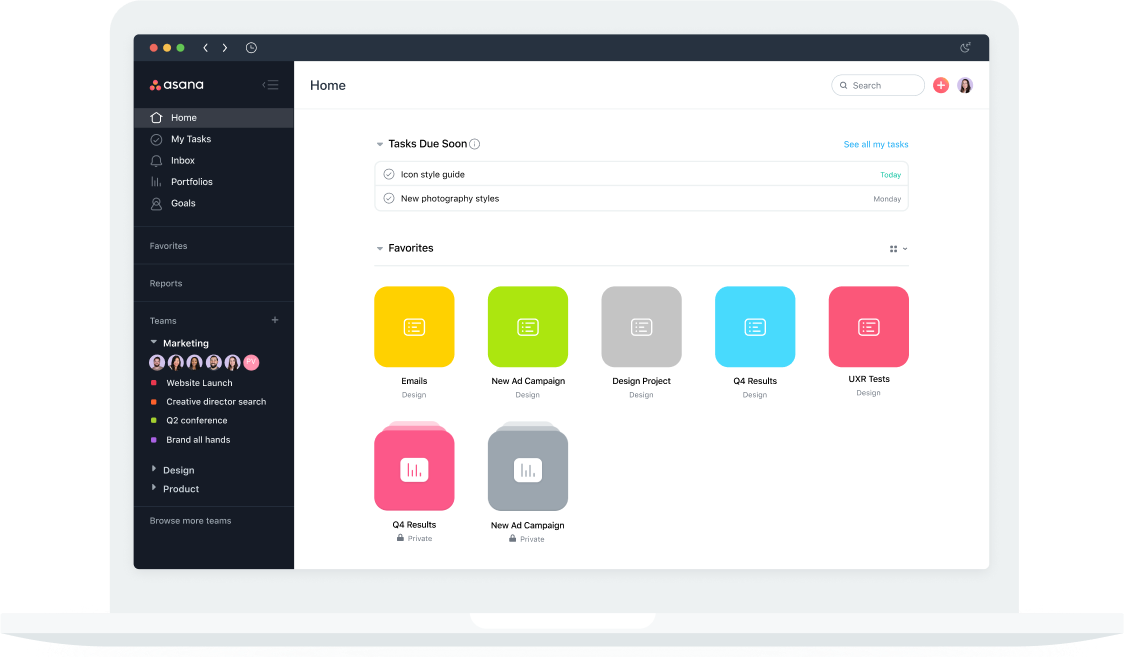Open the pink Q4 Results portfolio icon
The height and width of the screenshot is (657, 1124).
414,469
